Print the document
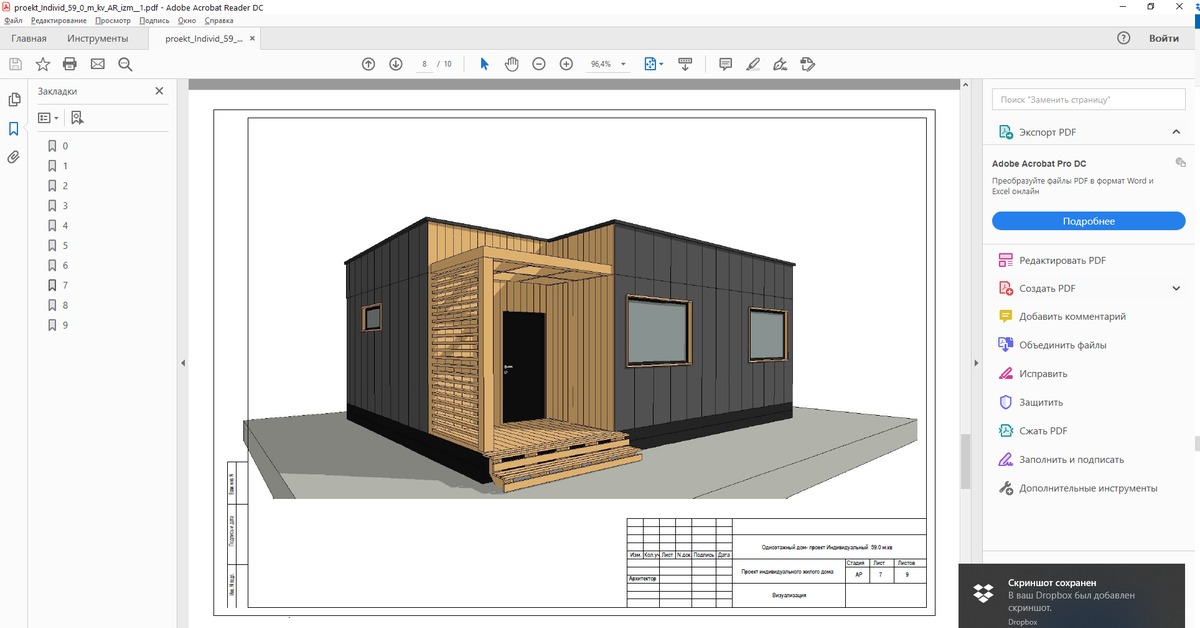Screen dimensions: 1200x628 tap(70, 64)
